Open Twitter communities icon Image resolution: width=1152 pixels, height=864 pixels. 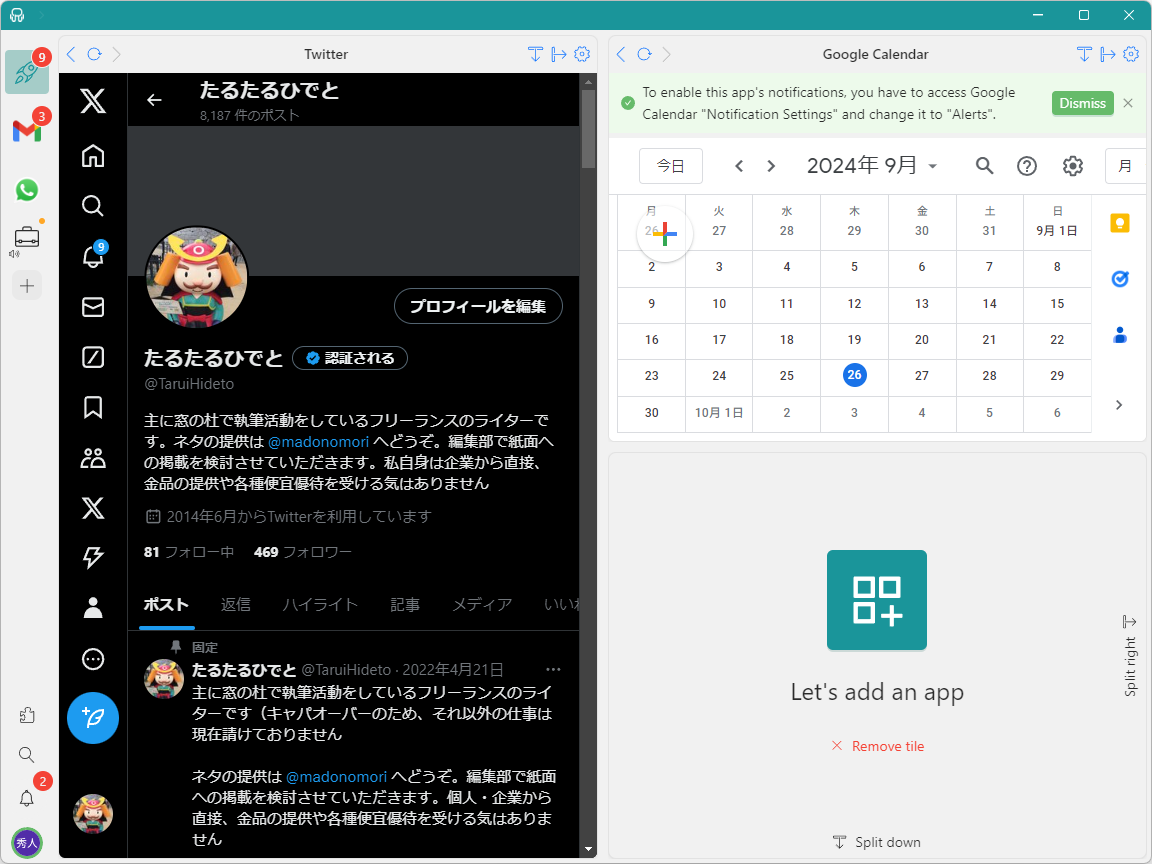click(93, 457)
